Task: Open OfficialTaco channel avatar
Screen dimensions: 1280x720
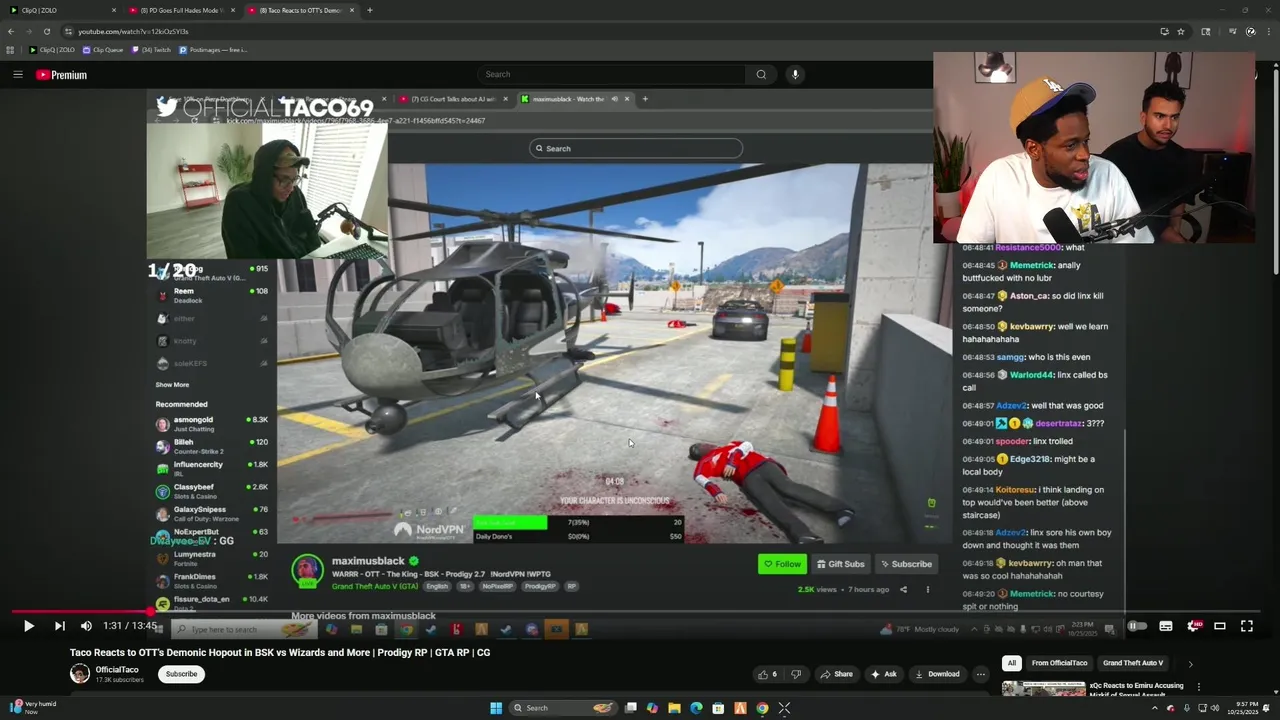Action: (79, 674)
